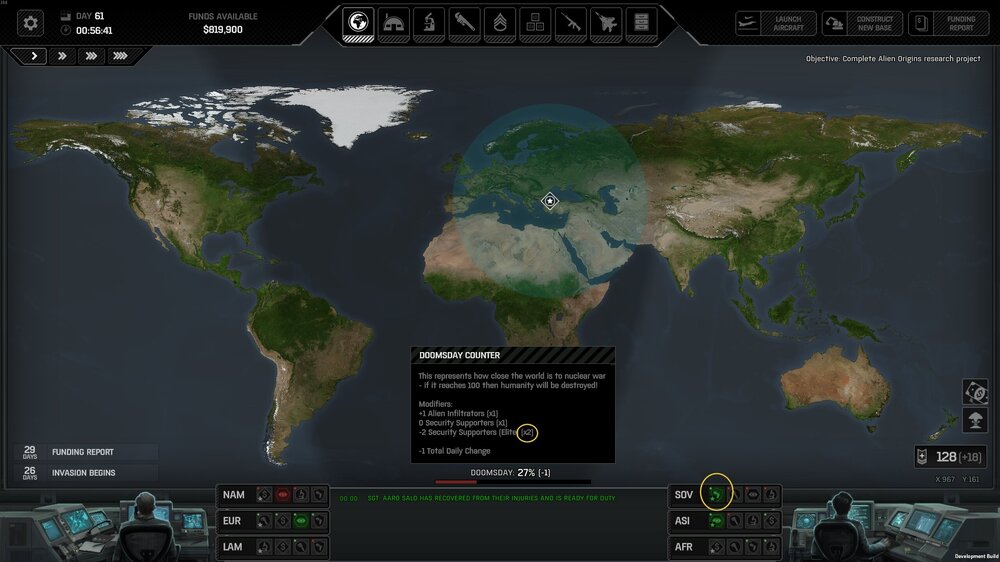The height and width of the screenshot is (562, 1000).
Task: Open the Archives filing cabinet tab
Action: (642, 24)
